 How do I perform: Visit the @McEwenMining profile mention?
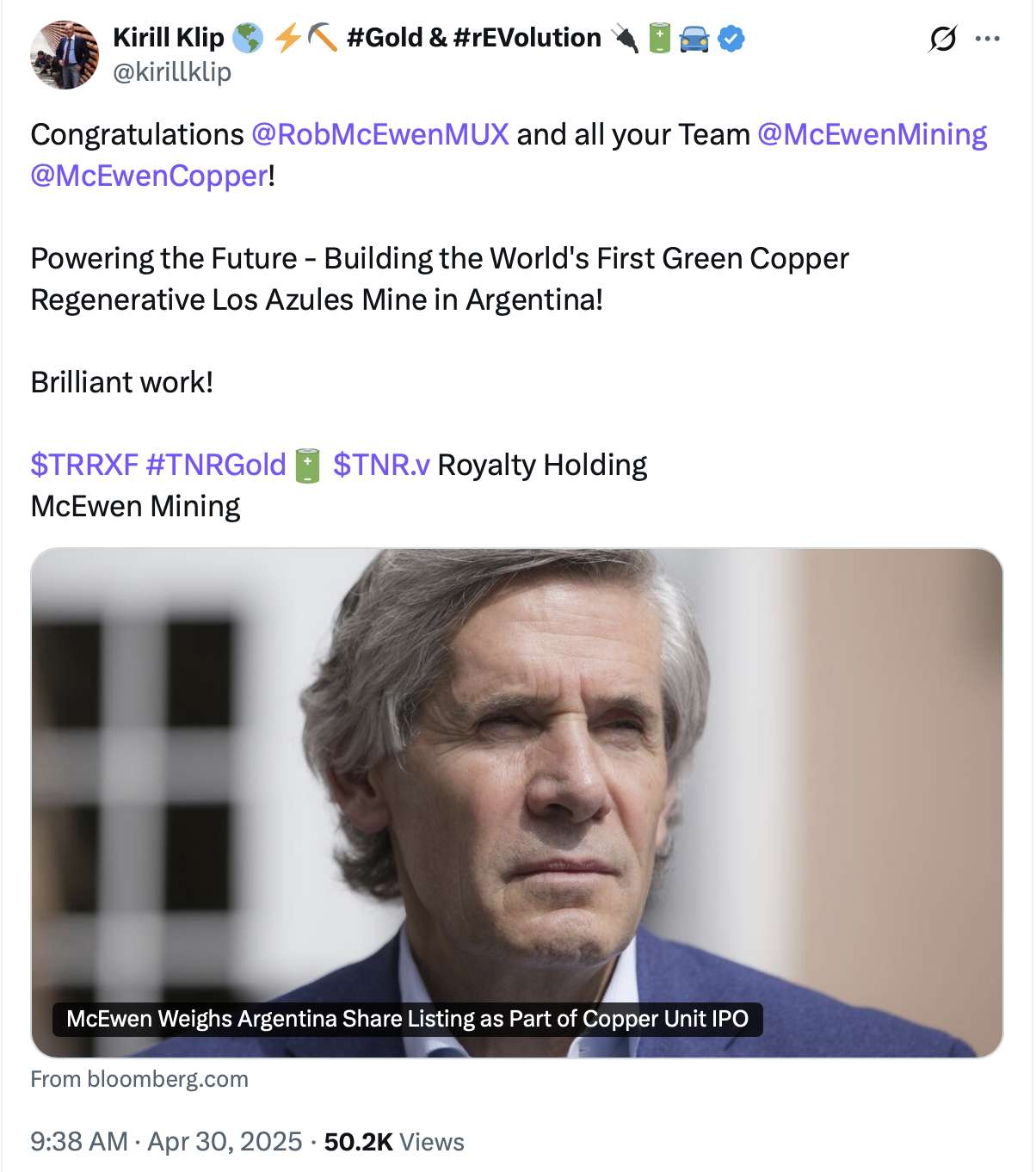(x=872, y=135)
